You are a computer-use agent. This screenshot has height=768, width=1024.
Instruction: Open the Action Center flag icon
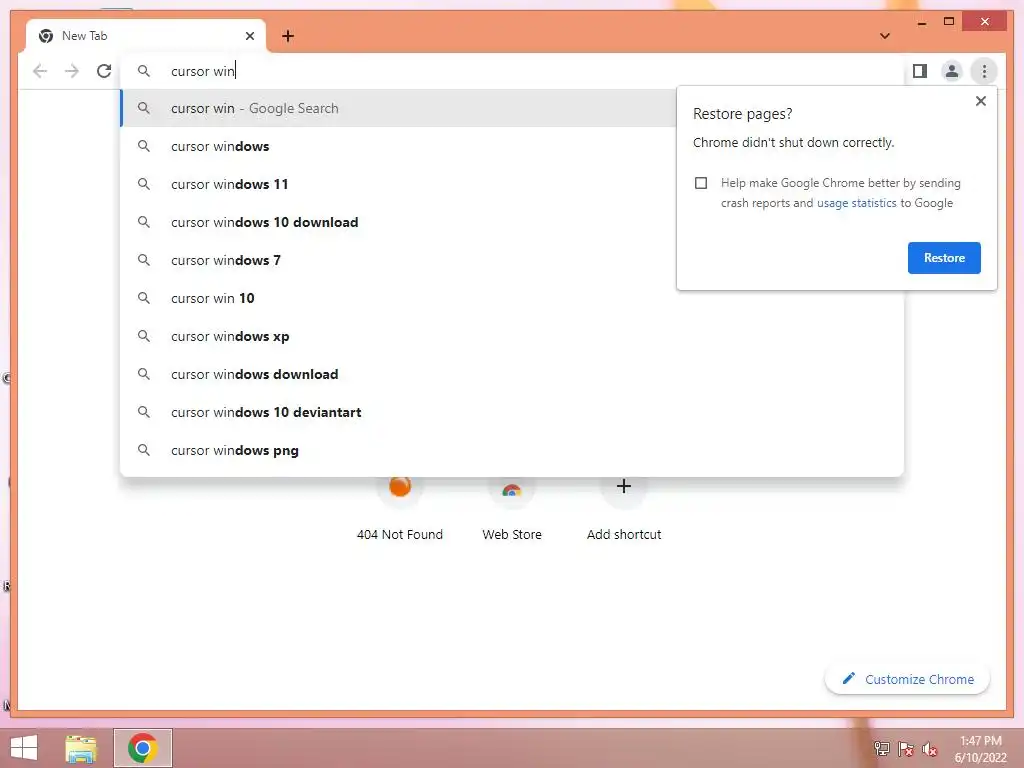906,749
